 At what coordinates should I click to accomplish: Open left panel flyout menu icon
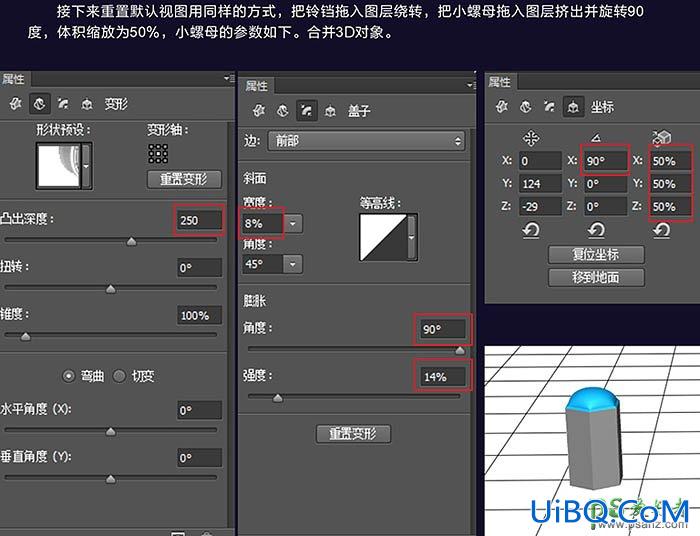(229, 79)
